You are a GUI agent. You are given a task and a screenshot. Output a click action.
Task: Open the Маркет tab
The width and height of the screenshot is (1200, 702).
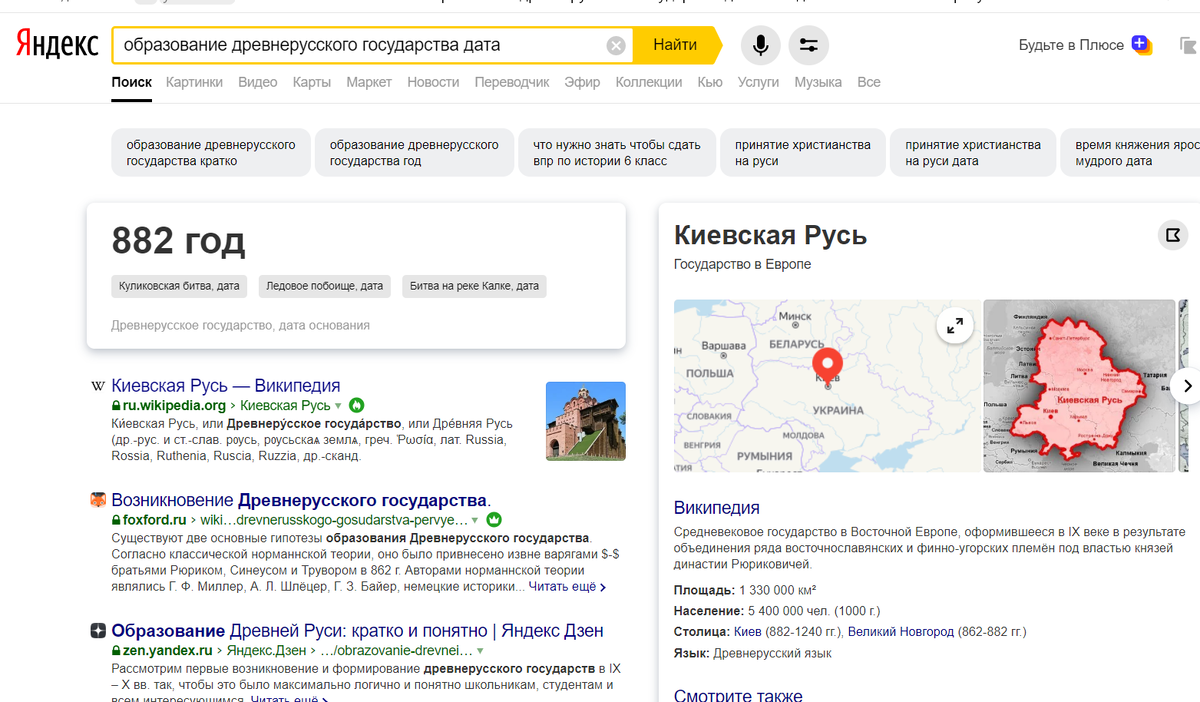point(369,82)
